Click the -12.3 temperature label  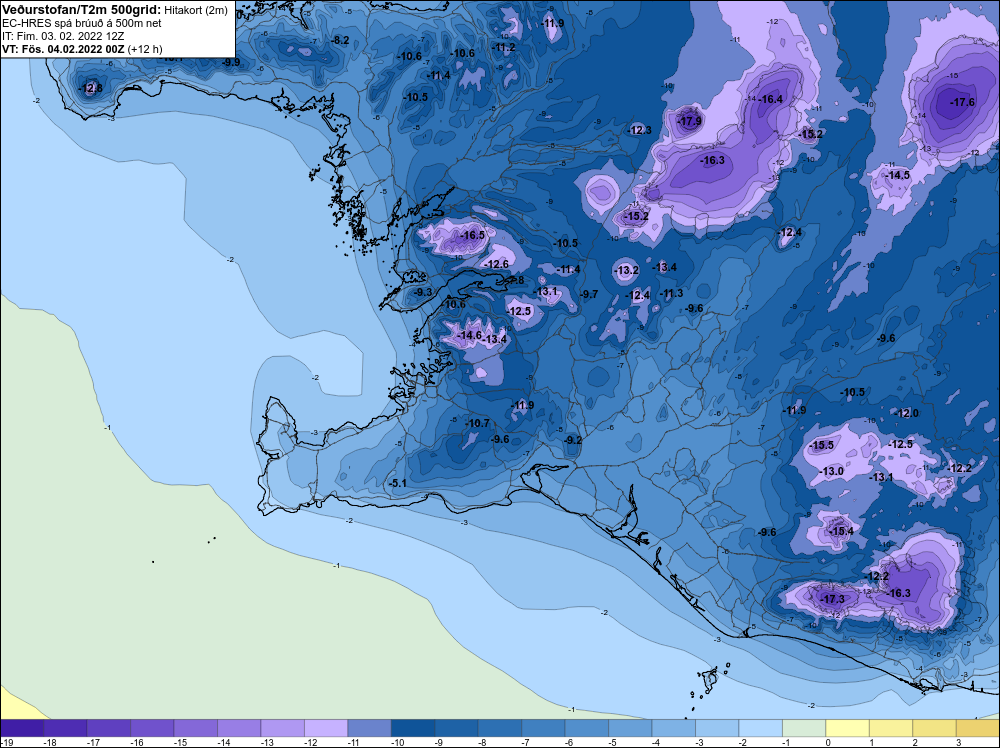pyautogui.click(x=640, y=130)
